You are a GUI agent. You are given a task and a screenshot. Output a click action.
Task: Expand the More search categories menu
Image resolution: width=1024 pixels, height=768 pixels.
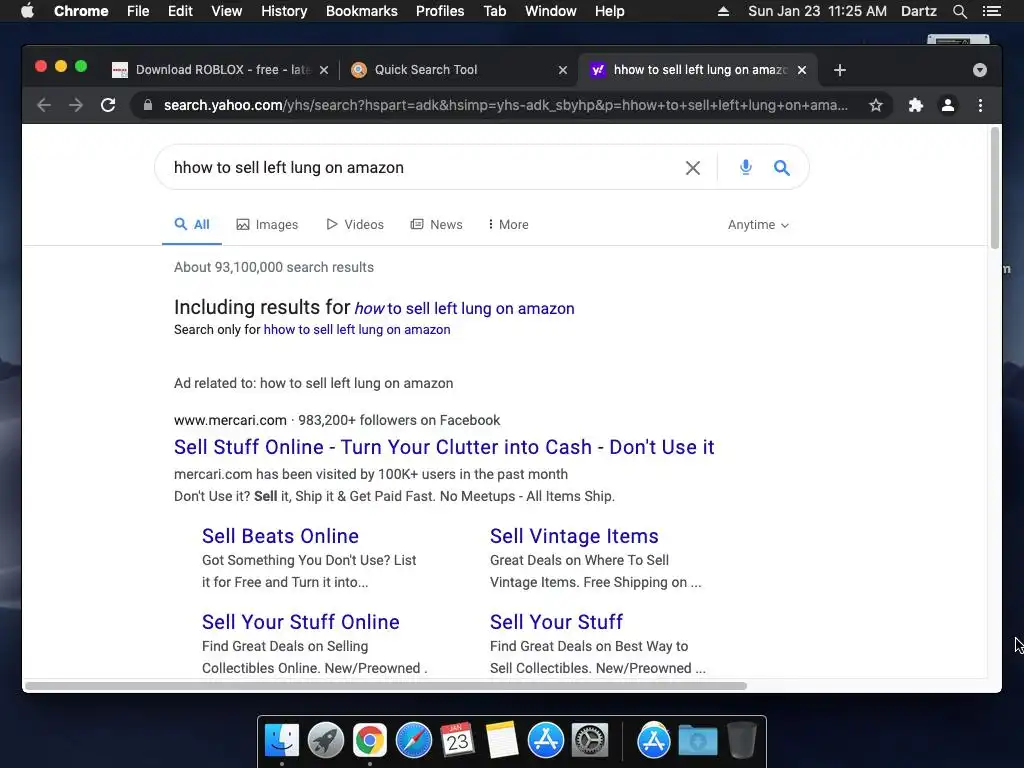tap(508, 225)
